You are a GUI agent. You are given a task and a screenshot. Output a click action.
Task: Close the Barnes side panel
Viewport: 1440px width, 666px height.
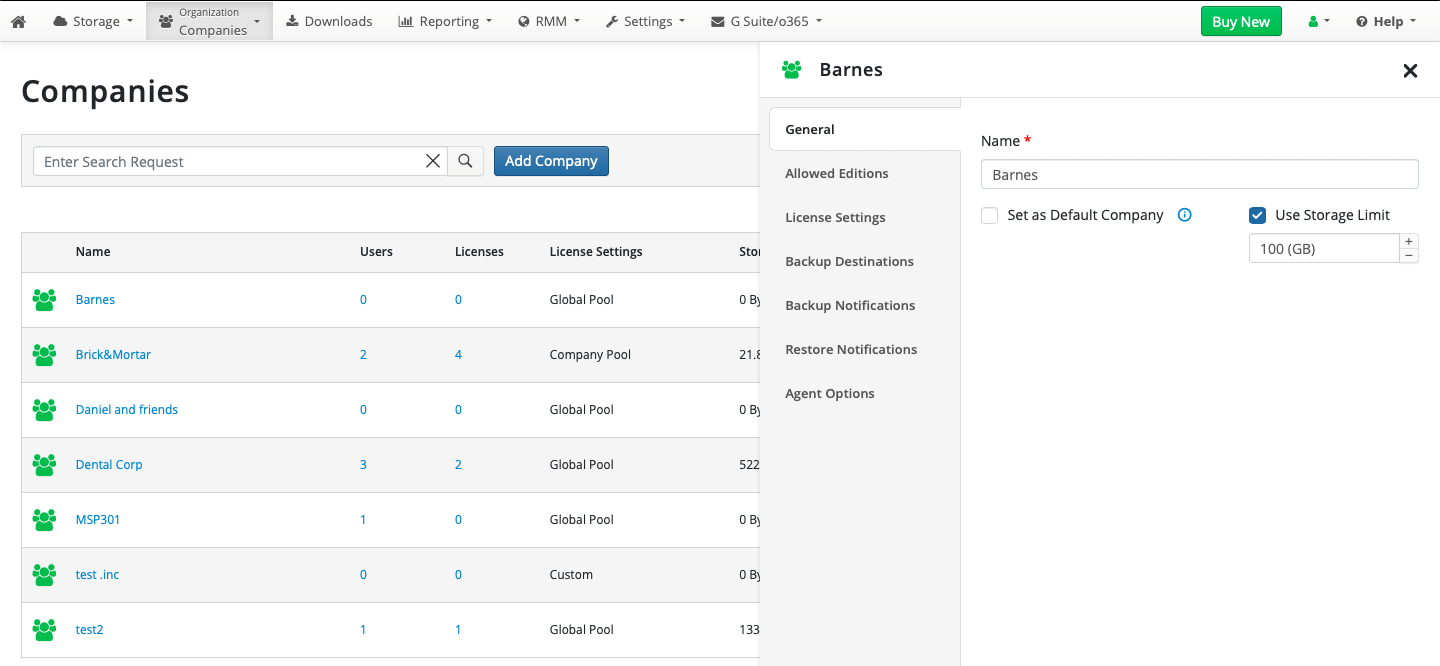point(1410,70)
